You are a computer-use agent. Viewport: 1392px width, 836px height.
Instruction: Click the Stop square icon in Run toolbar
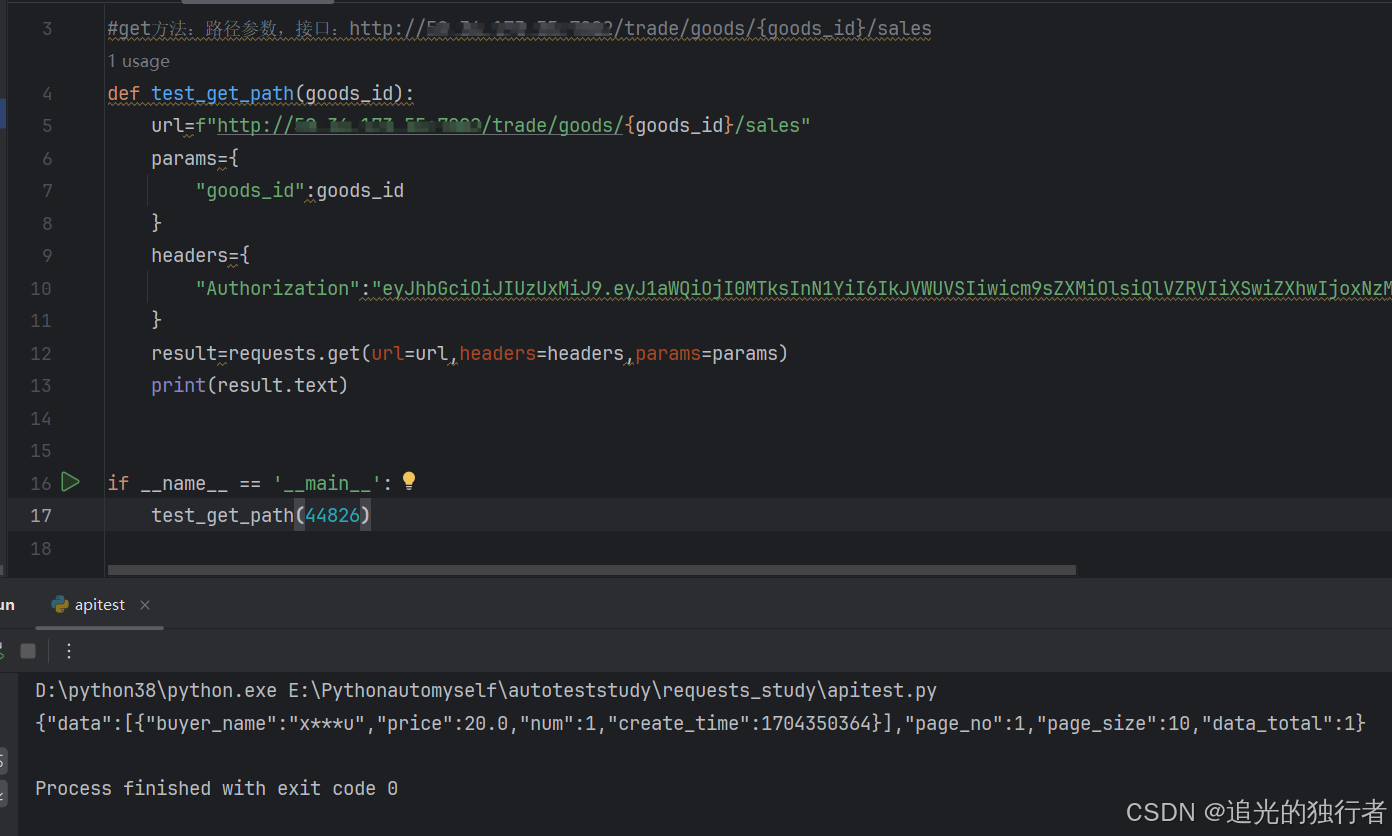28,650
